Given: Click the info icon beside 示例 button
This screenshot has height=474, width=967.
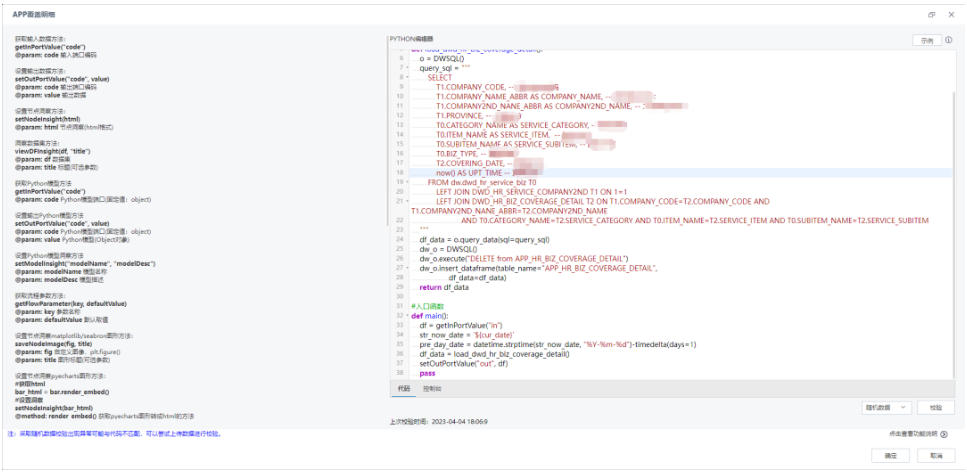Looking at the screenshot, I should point(948,41).
